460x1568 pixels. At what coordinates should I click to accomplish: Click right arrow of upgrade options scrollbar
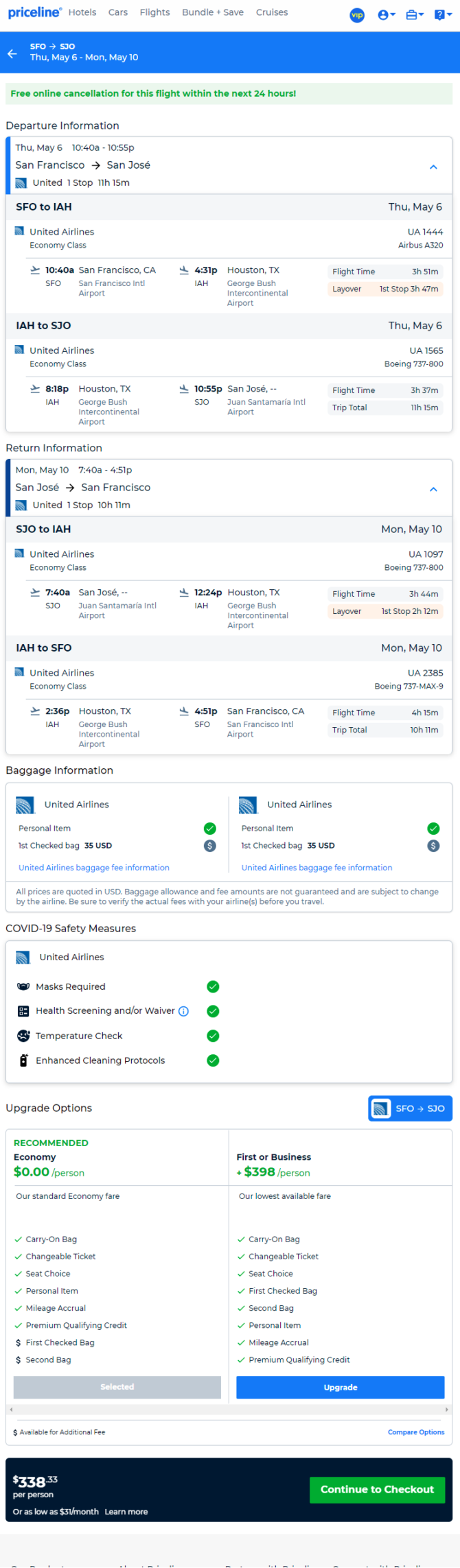448,1410
